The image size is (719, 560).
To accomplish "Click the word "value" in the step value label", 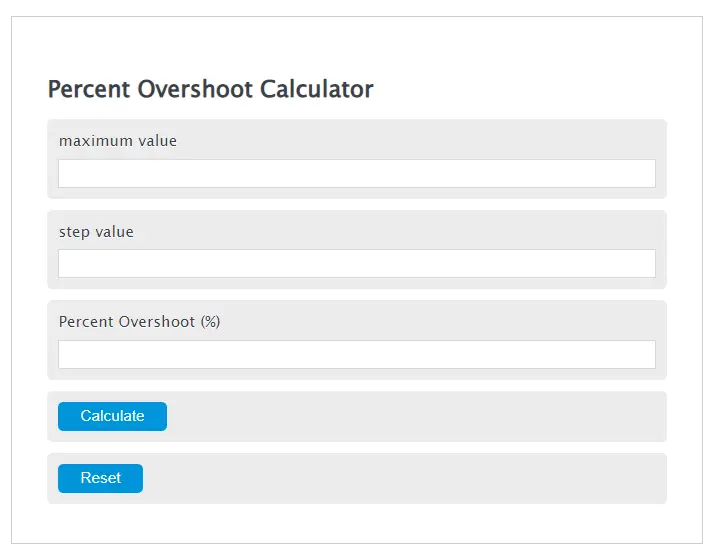I will [113, 232].
